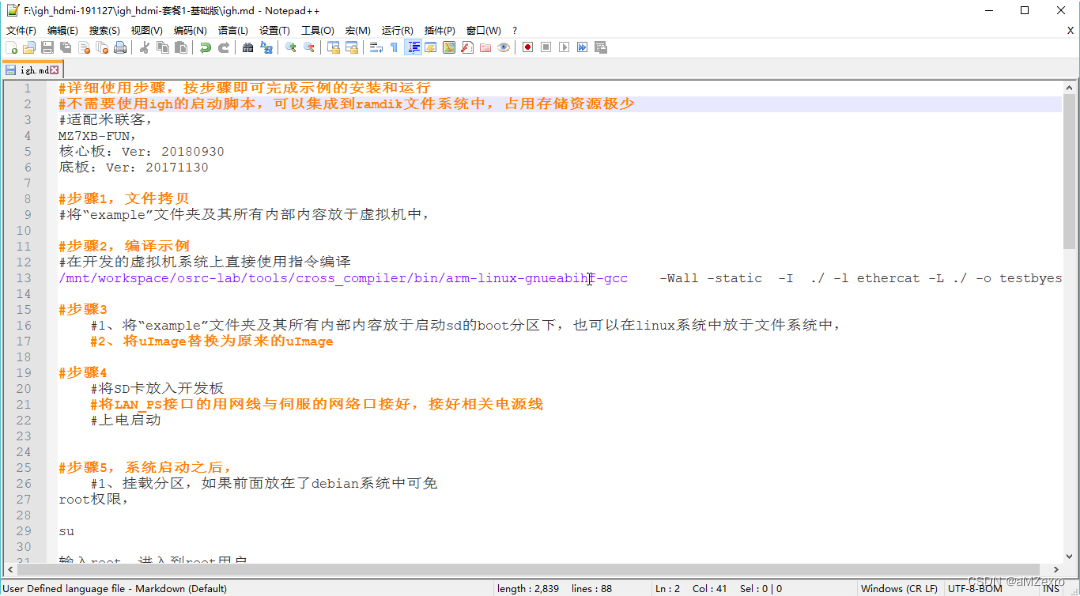Screen dimensions: 1080x596
Task: Click the Save recorded macro icon
Action: (601, 48)
